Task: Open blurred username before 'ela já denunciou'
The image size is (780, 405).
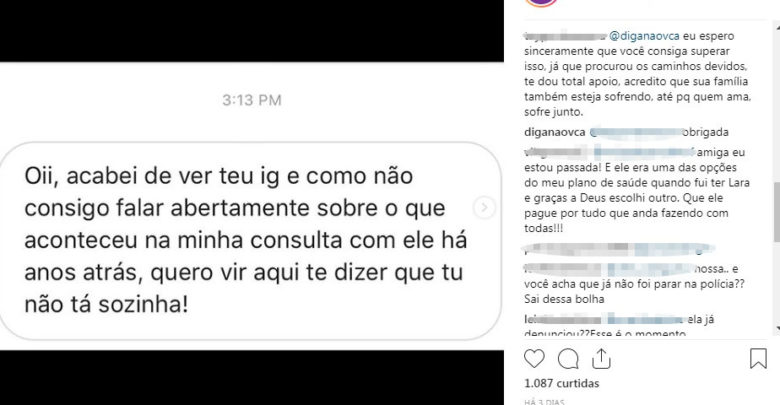Action: 606,319
